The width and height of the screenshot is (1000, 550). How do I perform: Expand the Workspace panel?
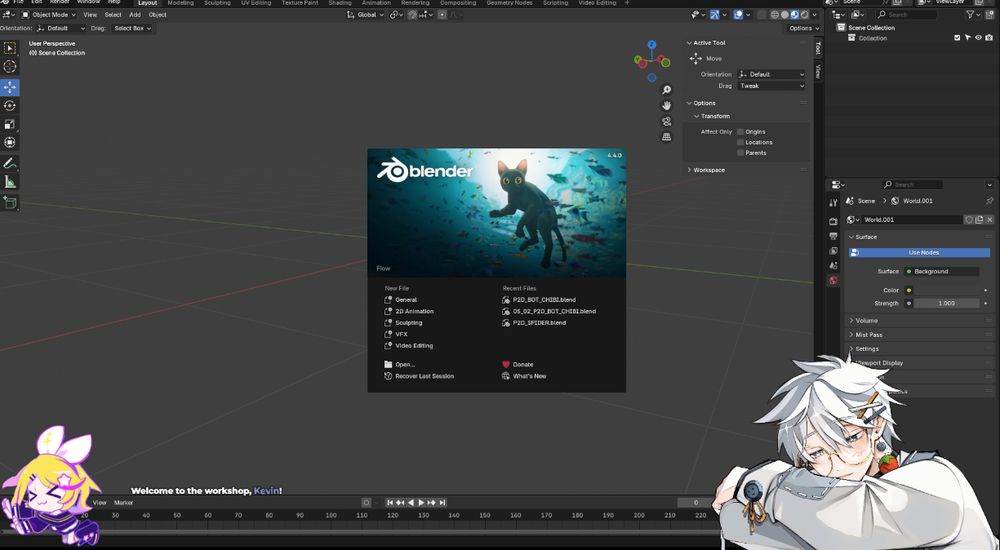click(708, 170)
